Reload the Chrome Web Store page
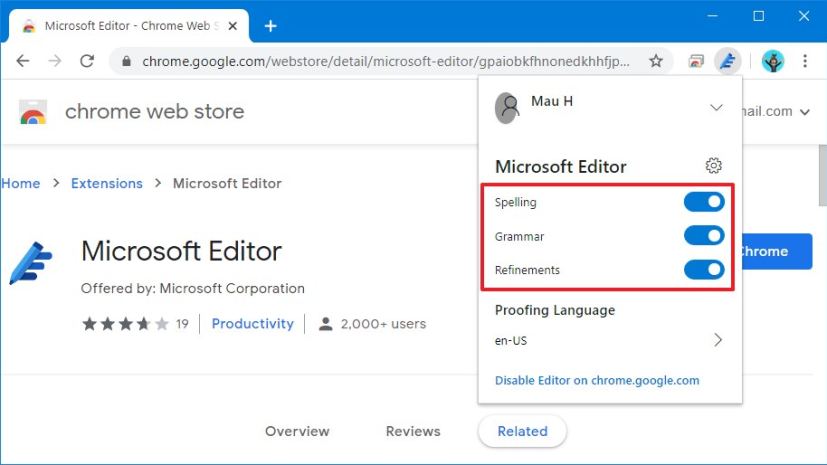Viewport: 827px width, 465px height. coord(87,61)
